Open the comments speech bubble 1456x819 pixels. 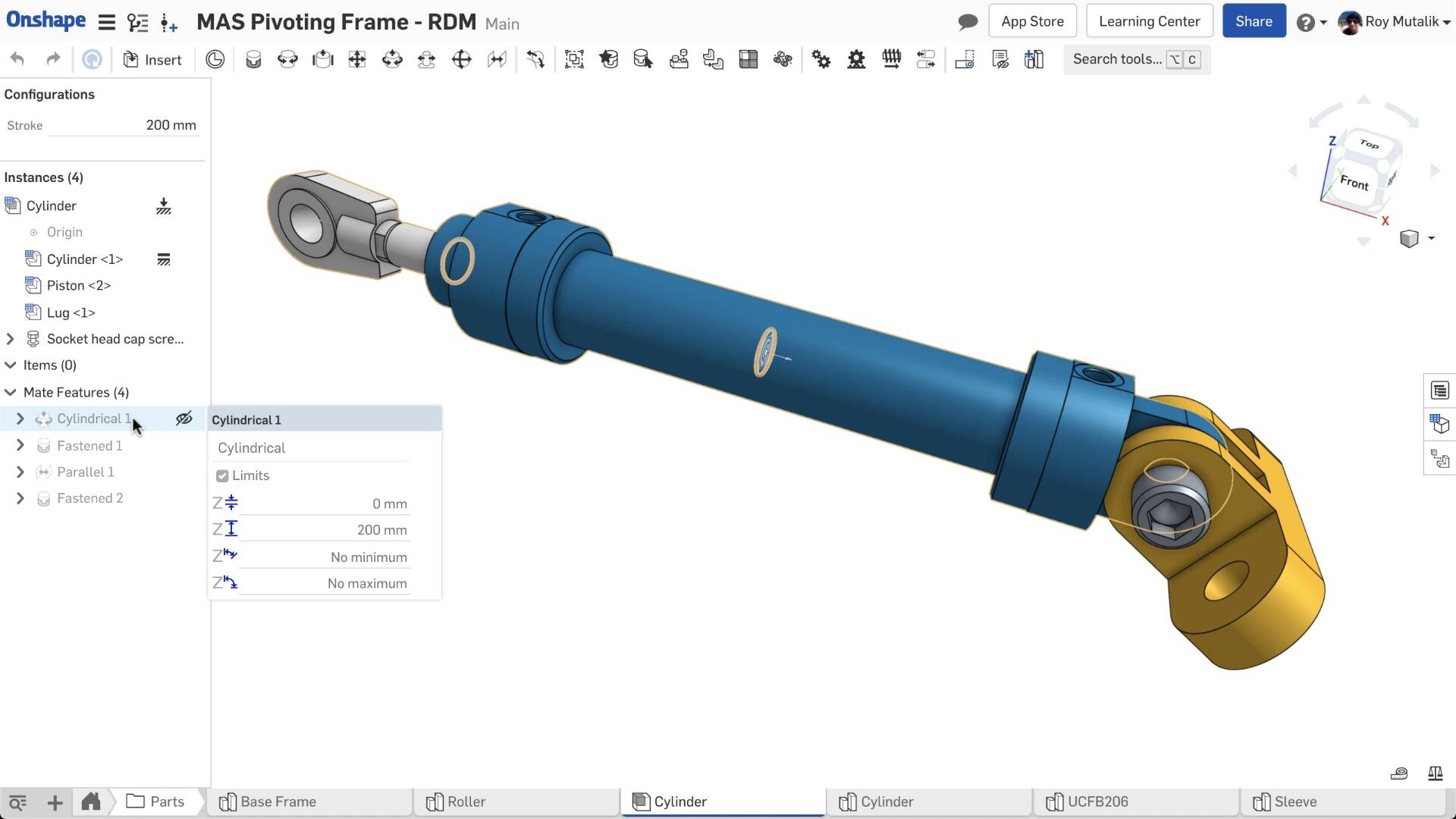pos(968,22)
